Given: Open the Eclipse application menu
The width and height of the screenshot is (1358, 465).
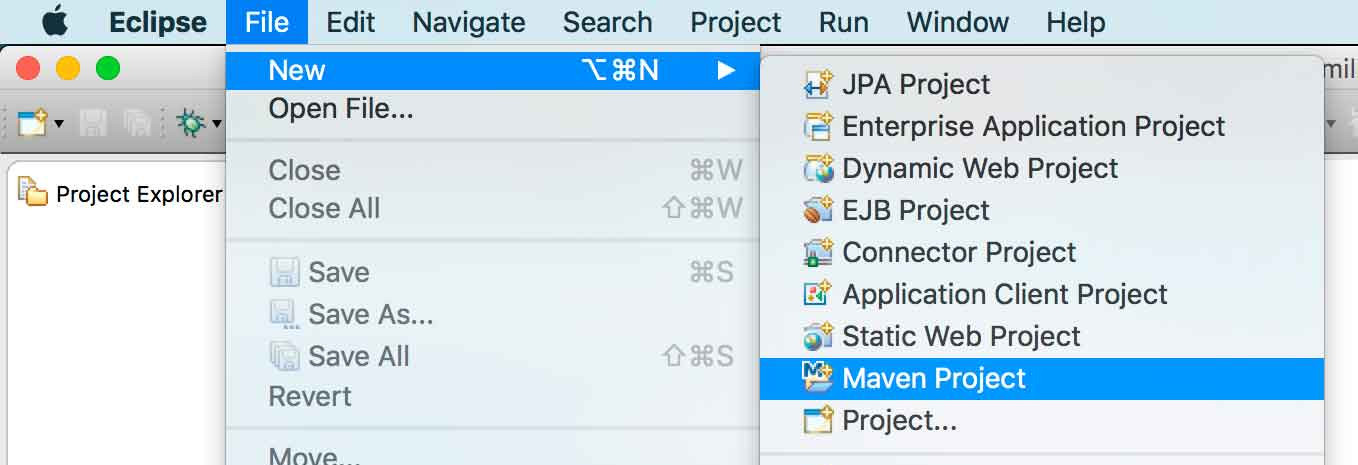Looking at the screenshot, I should (158, 22).
